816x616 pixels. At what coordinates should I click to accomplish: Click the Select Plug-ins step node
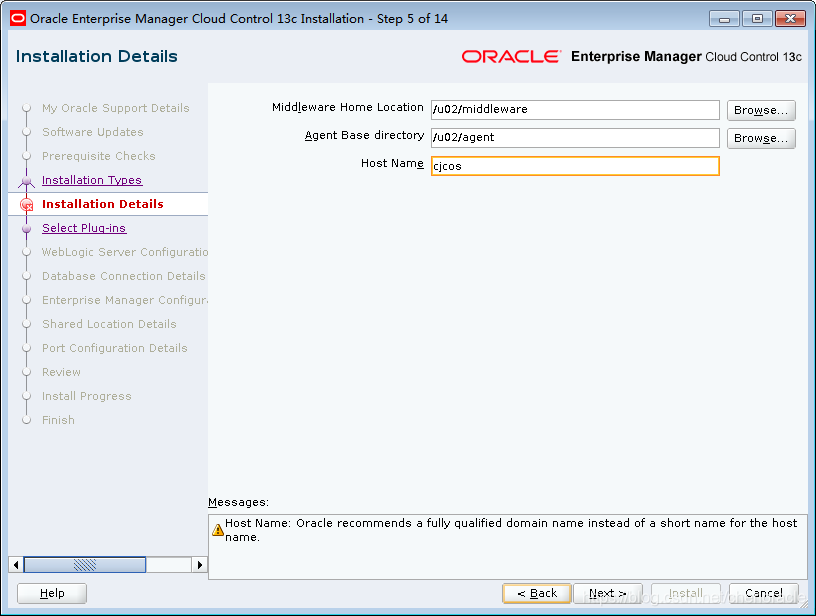(27, 228)
